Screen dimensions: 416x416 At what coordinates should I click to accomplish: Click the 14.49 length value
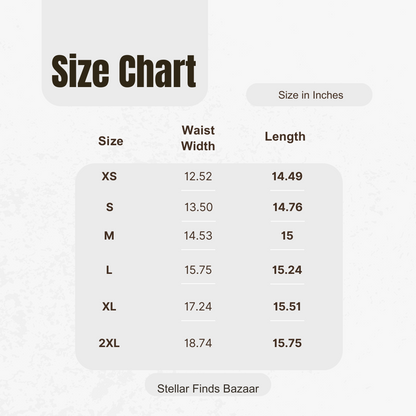coord(287,176)
